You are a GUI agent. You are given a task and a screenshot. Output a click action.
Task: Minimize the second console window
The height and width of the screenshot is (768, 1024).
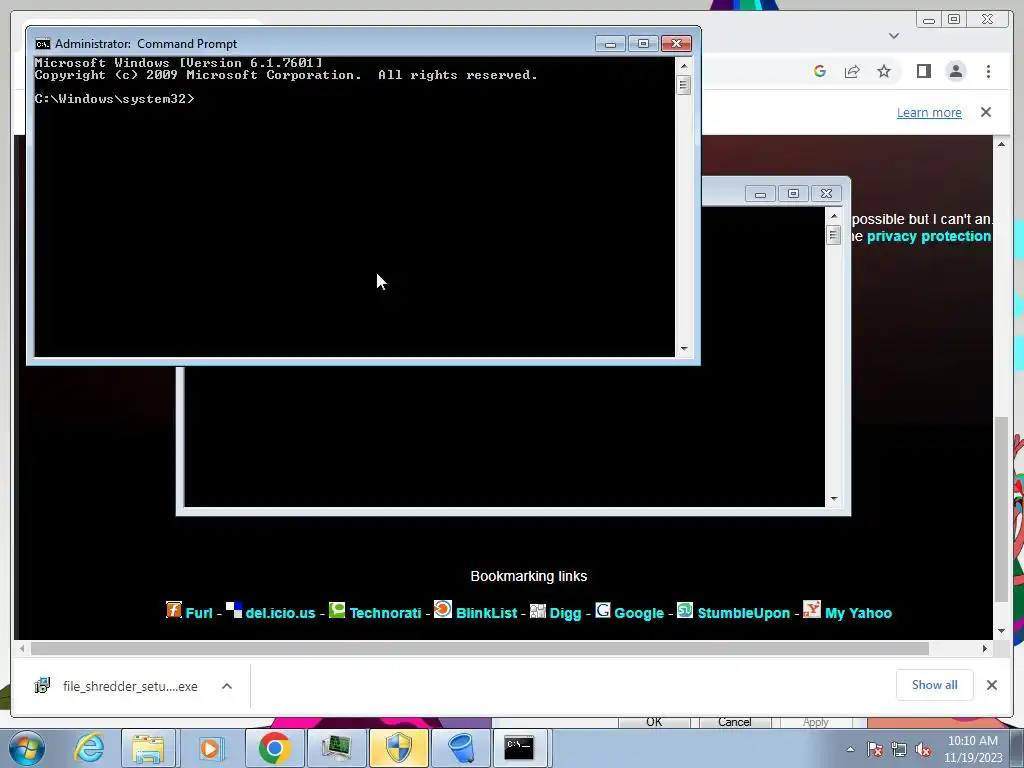760,194
